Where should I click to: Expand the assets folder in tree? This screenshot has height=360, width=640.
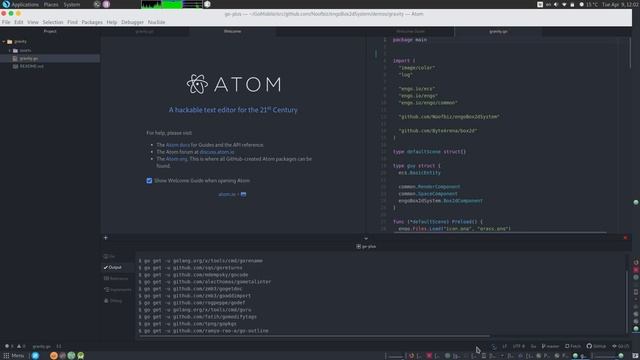[10, 51]
